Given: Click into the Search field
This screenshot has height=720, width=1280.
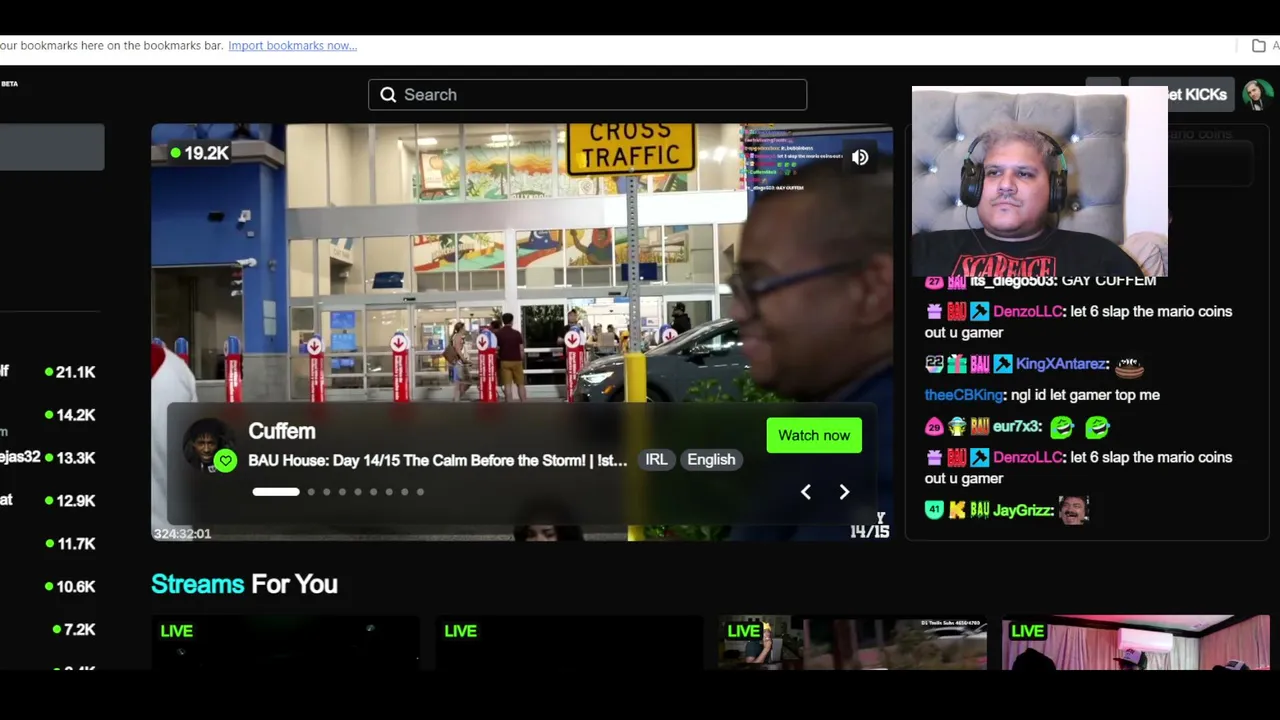Looking at the screenshot, I should point(587,95).
